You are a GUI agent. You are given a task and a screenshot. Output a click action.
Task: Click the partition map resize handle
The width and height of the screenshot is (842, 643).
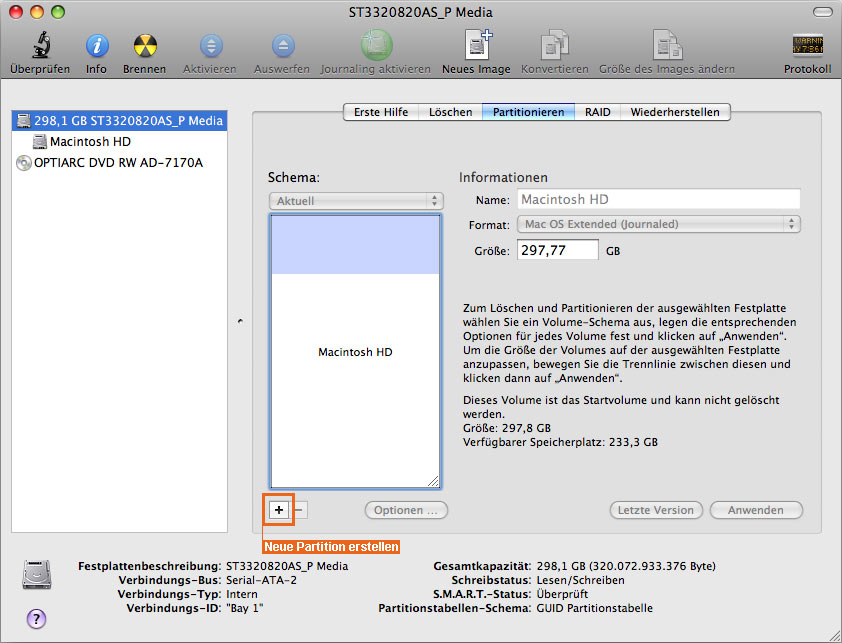(x=433, y=481)
